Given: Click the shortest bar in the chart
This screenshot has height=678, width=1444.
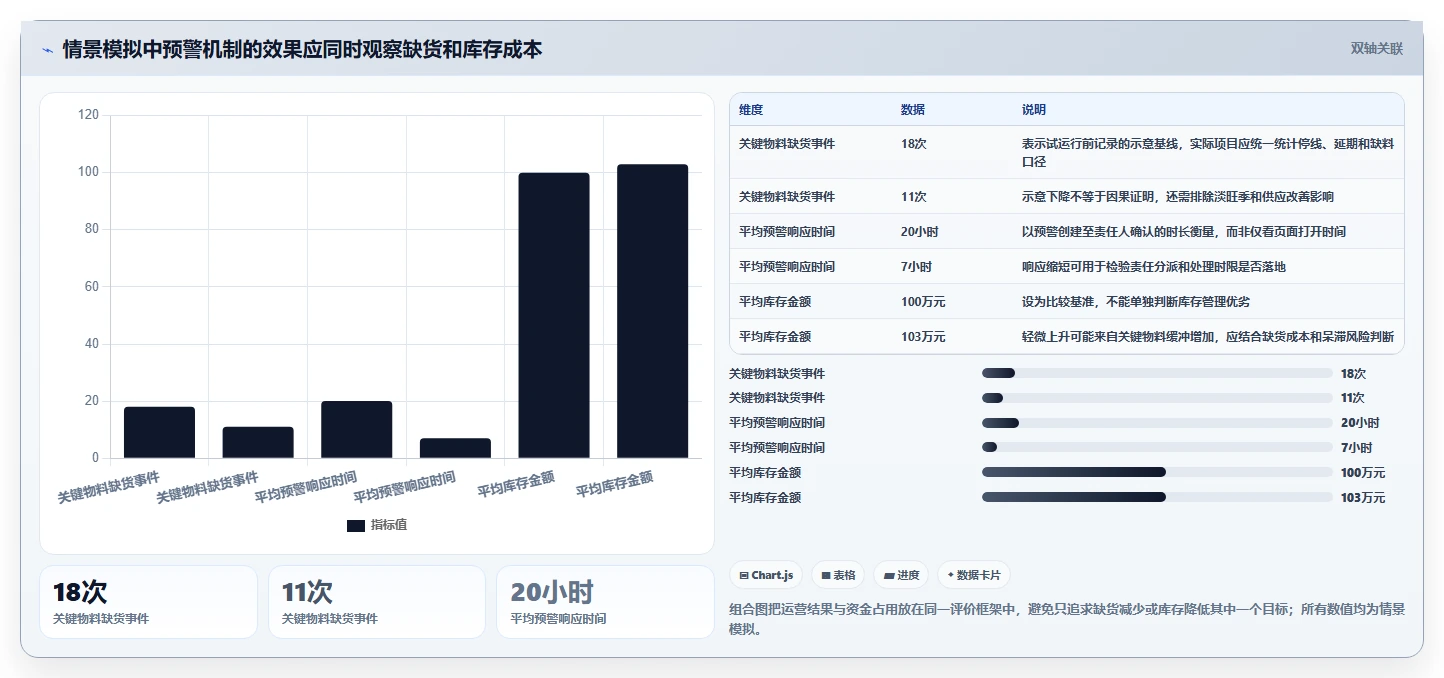Looking at the screenshot, I should point(455,448).
